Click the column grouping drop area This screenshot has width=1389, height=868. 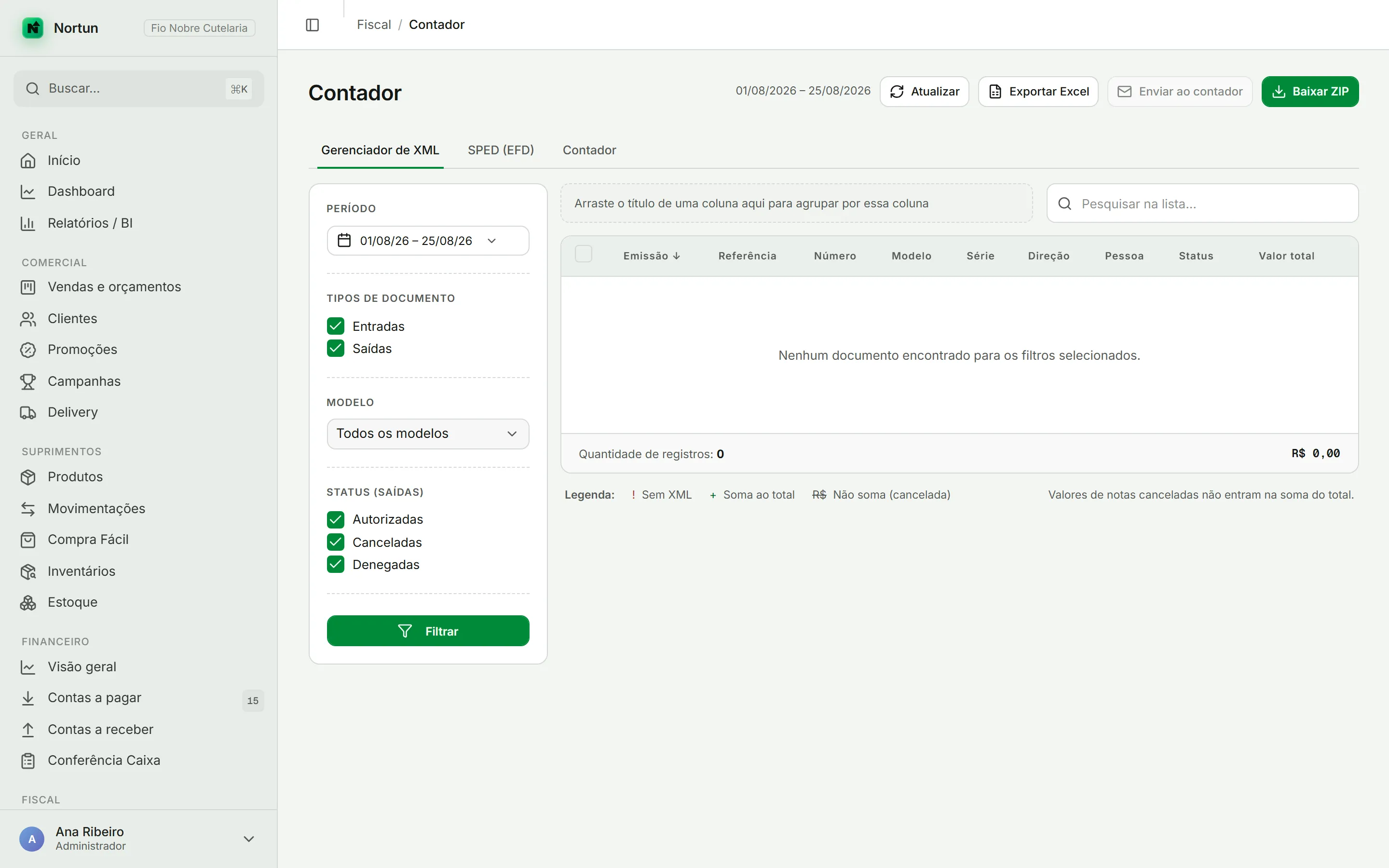coord(797,203)
